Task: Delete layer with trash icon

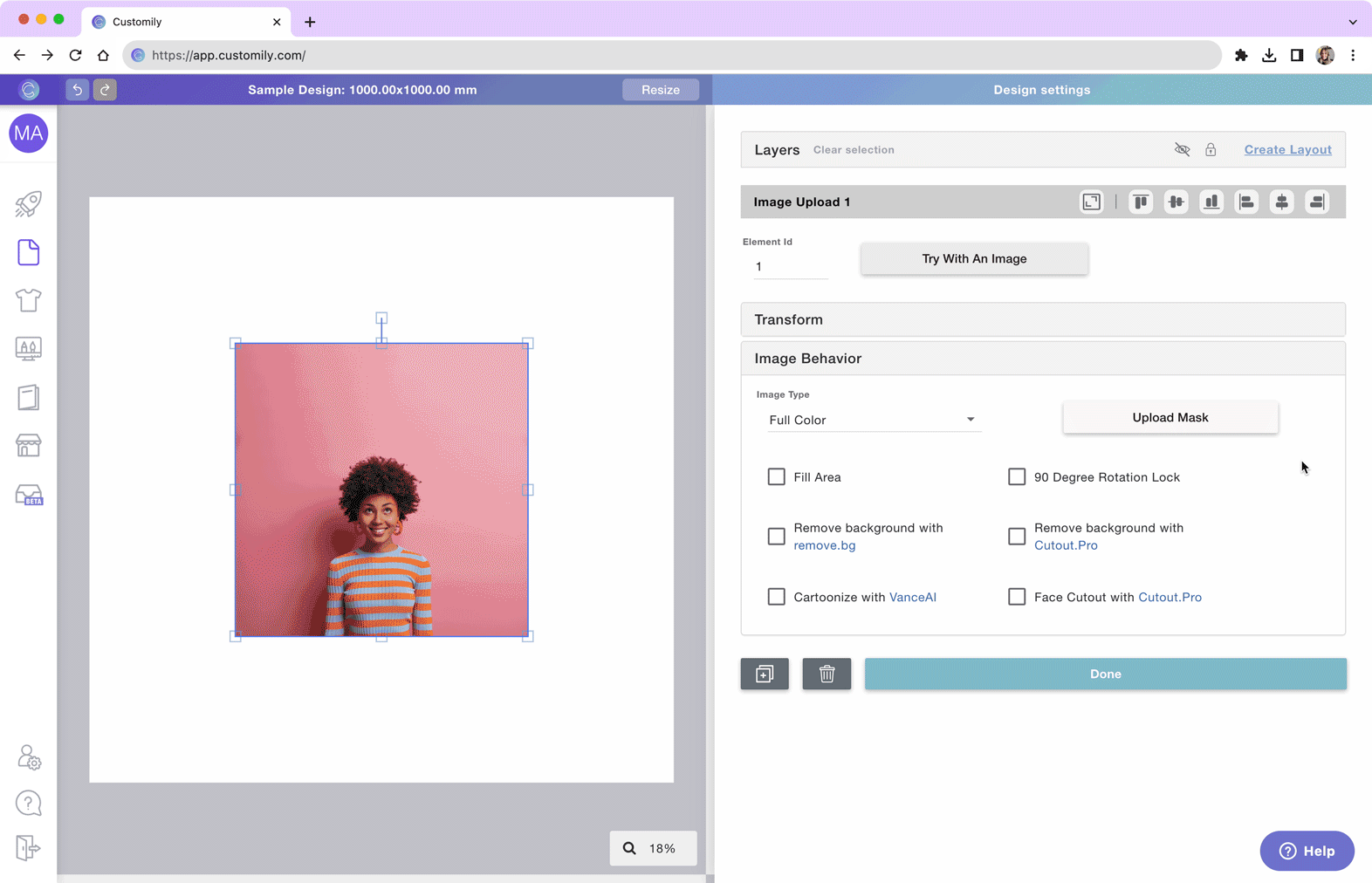Action: point(827,674)
